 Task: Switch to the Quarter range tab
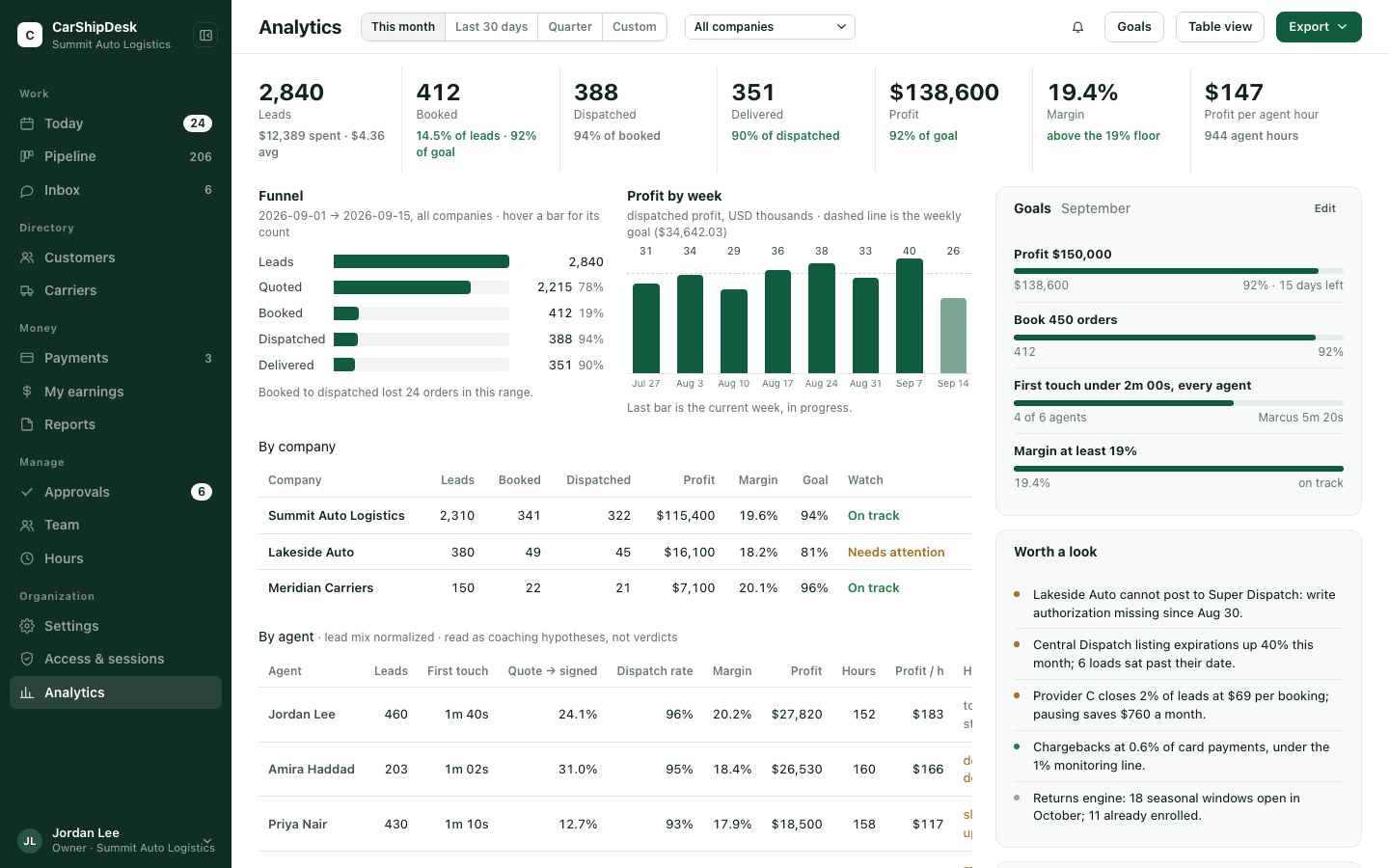[x=570, y=27]
